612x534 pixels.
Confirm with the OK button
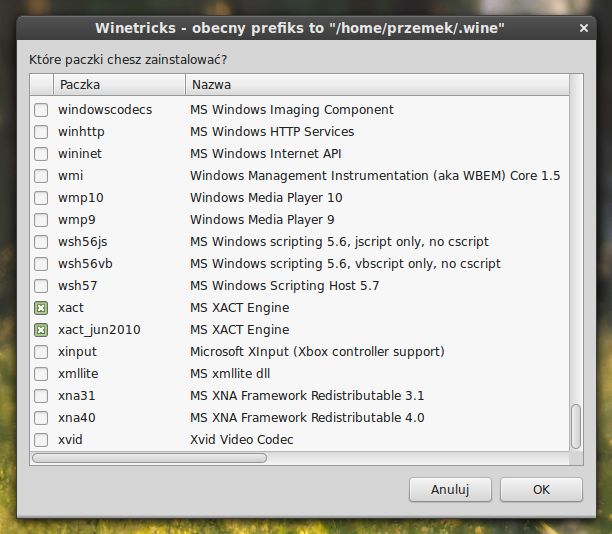tap(541, 490)
